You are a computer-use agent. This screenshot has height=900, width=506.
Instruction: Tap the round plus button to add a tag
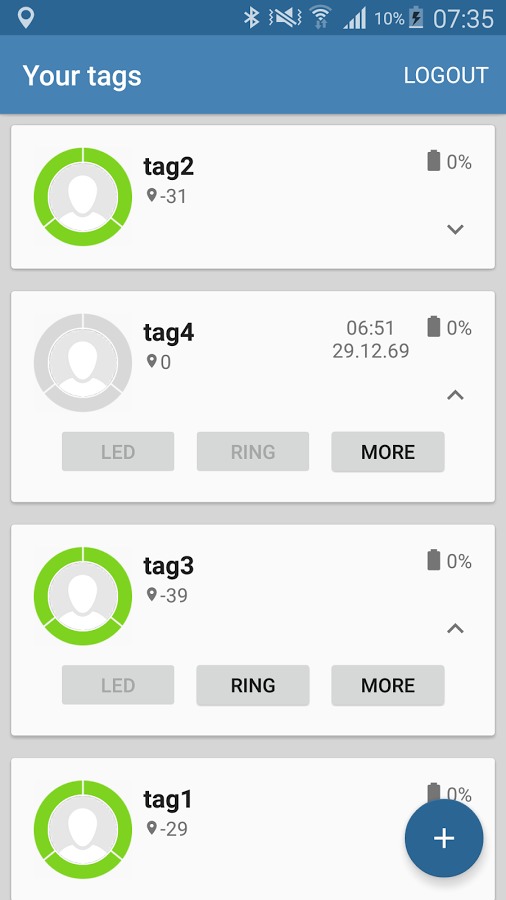pos(444,839)
